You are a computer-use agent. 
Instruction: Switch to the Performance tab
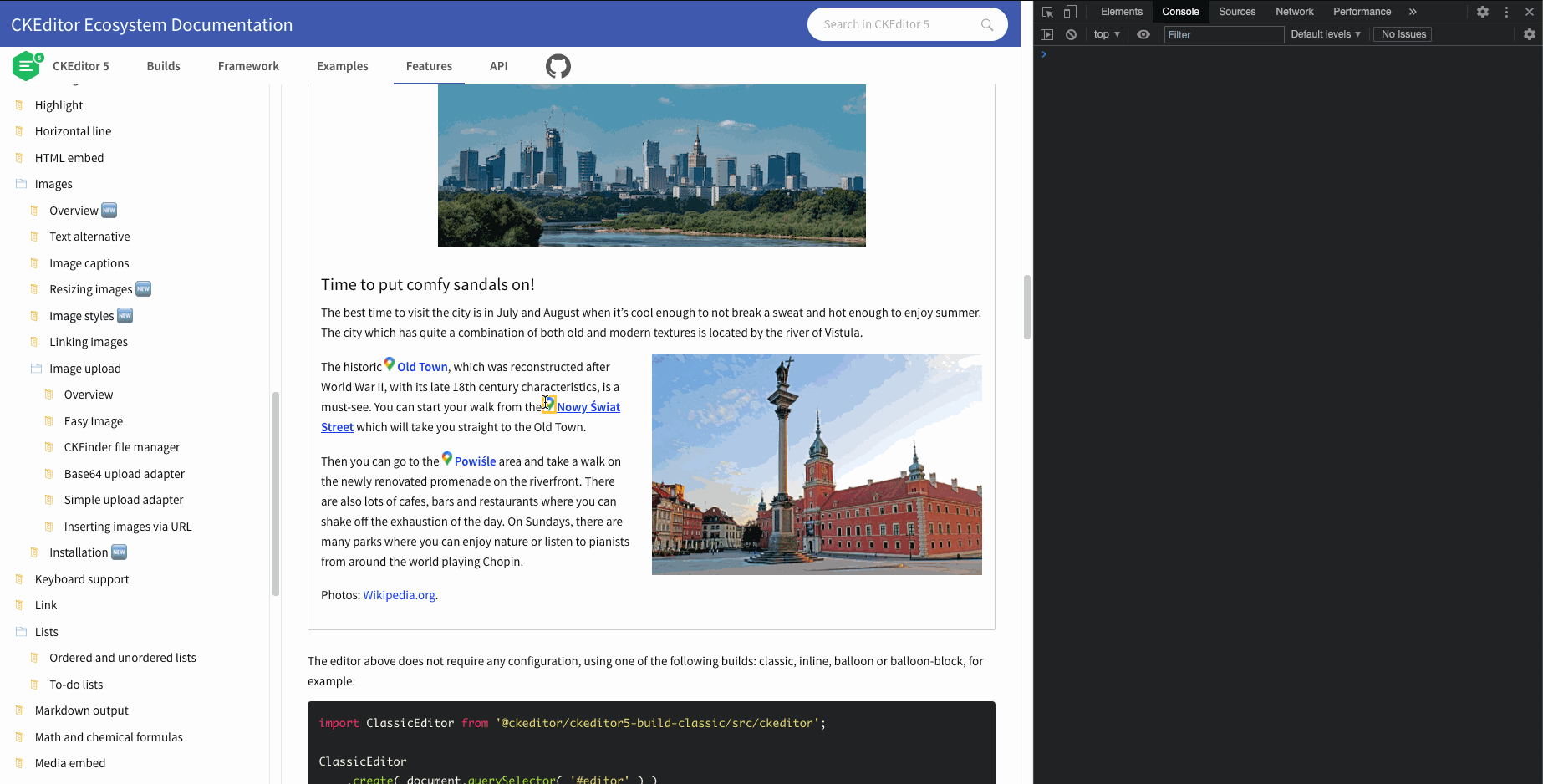[1362, 12]
